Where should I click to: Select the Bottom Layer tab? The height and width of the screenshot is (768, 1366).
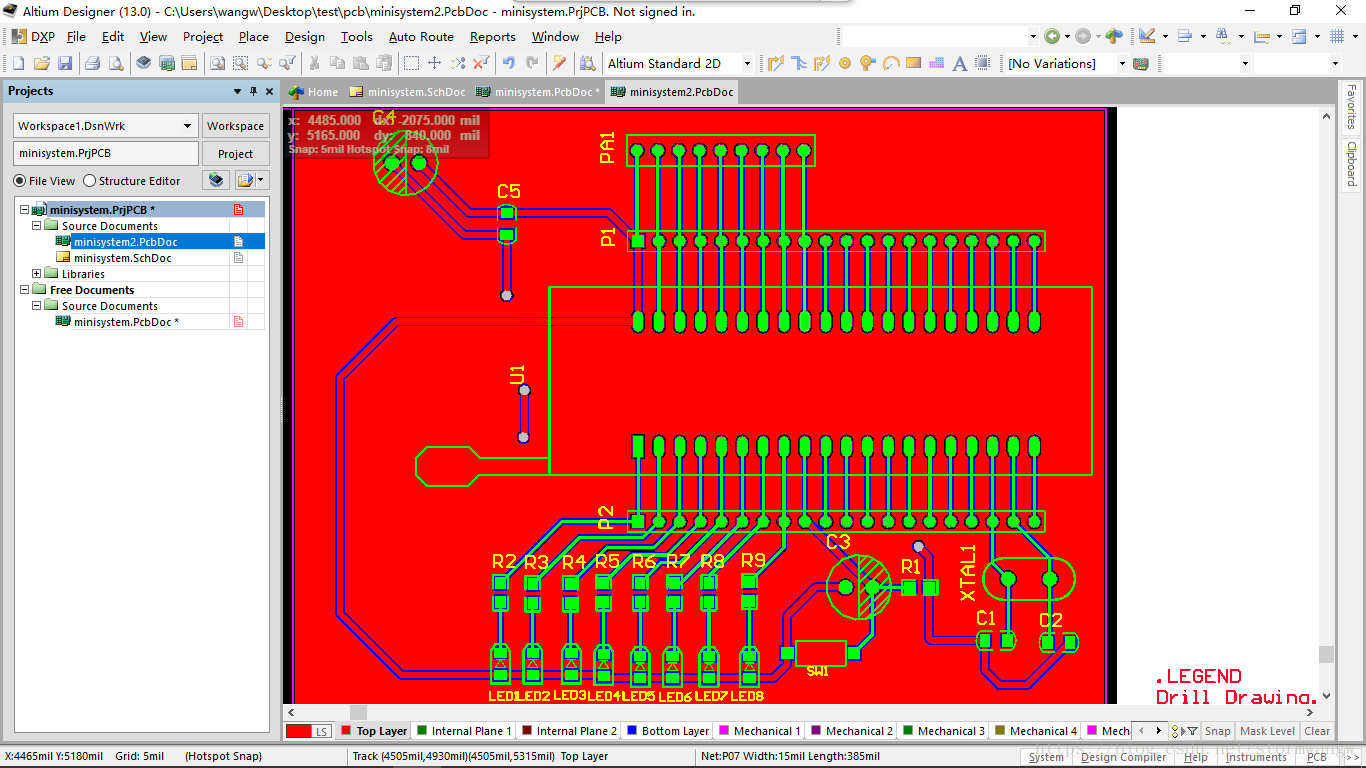point(667,731)
